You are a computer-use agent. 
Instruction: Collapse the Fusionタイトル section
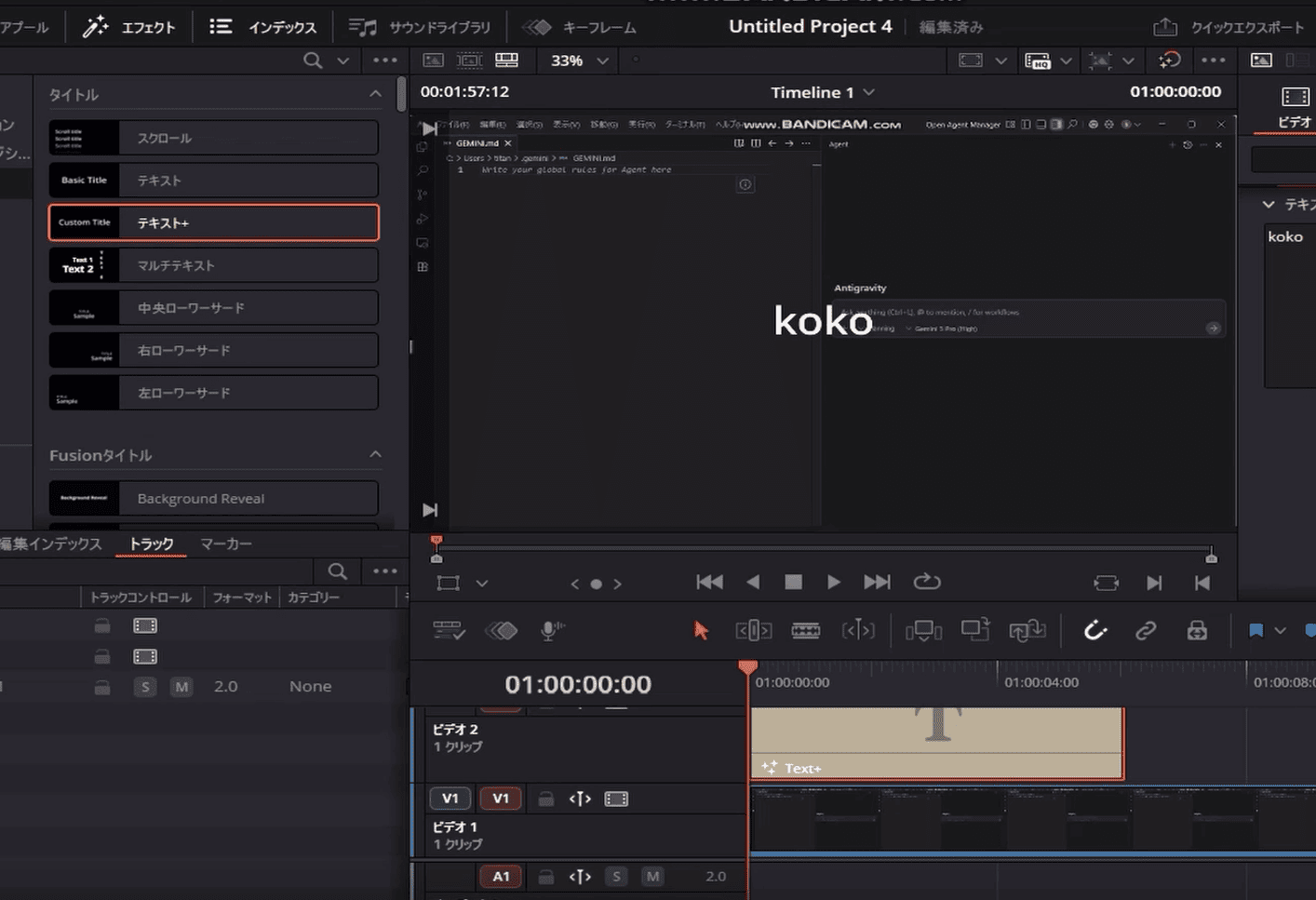click(375, 455)
